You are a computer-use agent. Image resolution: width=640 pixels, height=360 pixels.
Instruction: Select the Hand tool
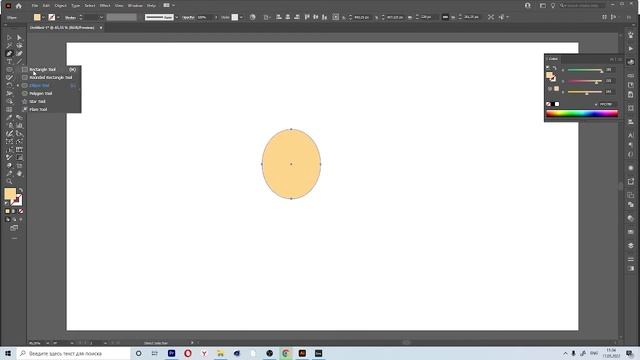pos(19,174)
